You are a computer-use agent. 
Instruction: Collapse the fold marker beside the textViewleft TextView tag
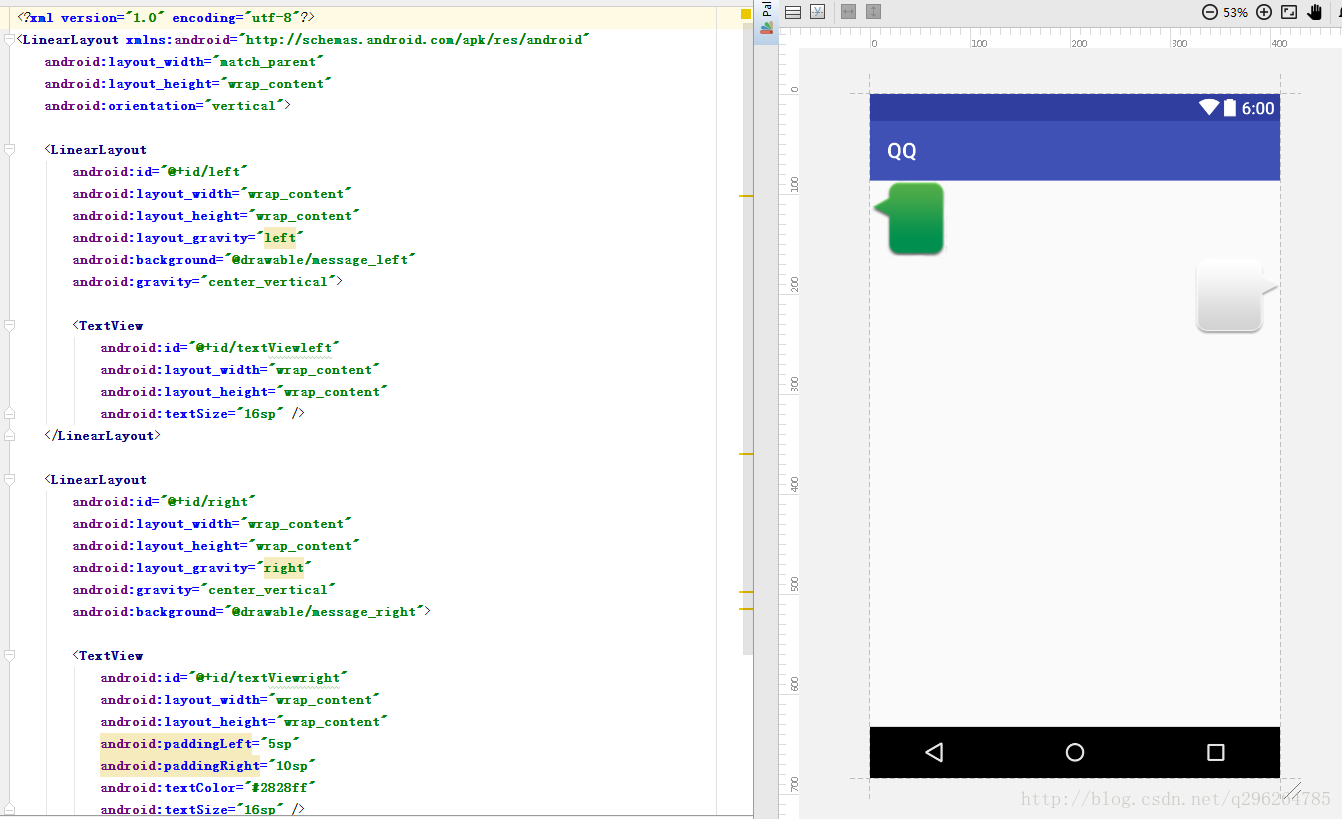click(x=9, y=326)
